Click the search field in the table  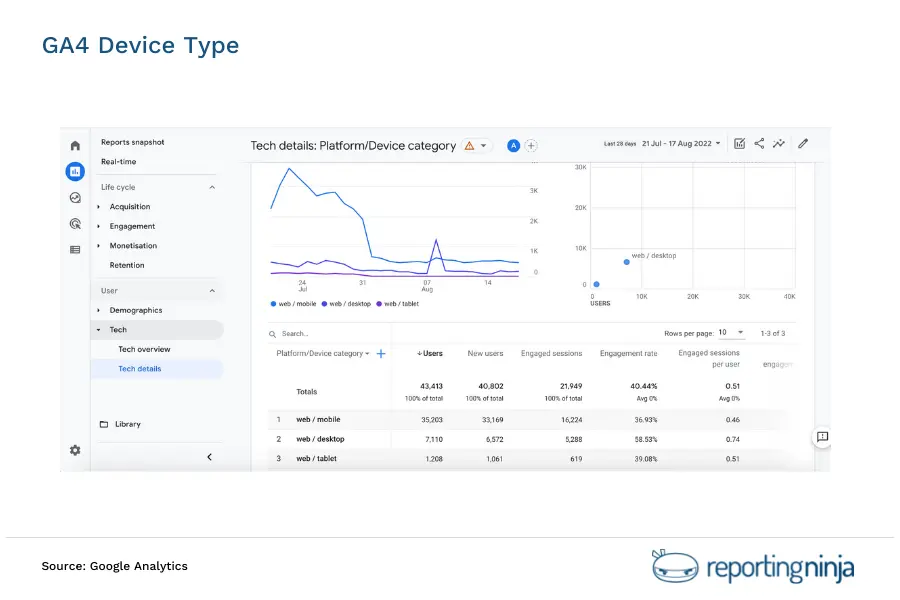pyautogui.click(x=330, y=334)
